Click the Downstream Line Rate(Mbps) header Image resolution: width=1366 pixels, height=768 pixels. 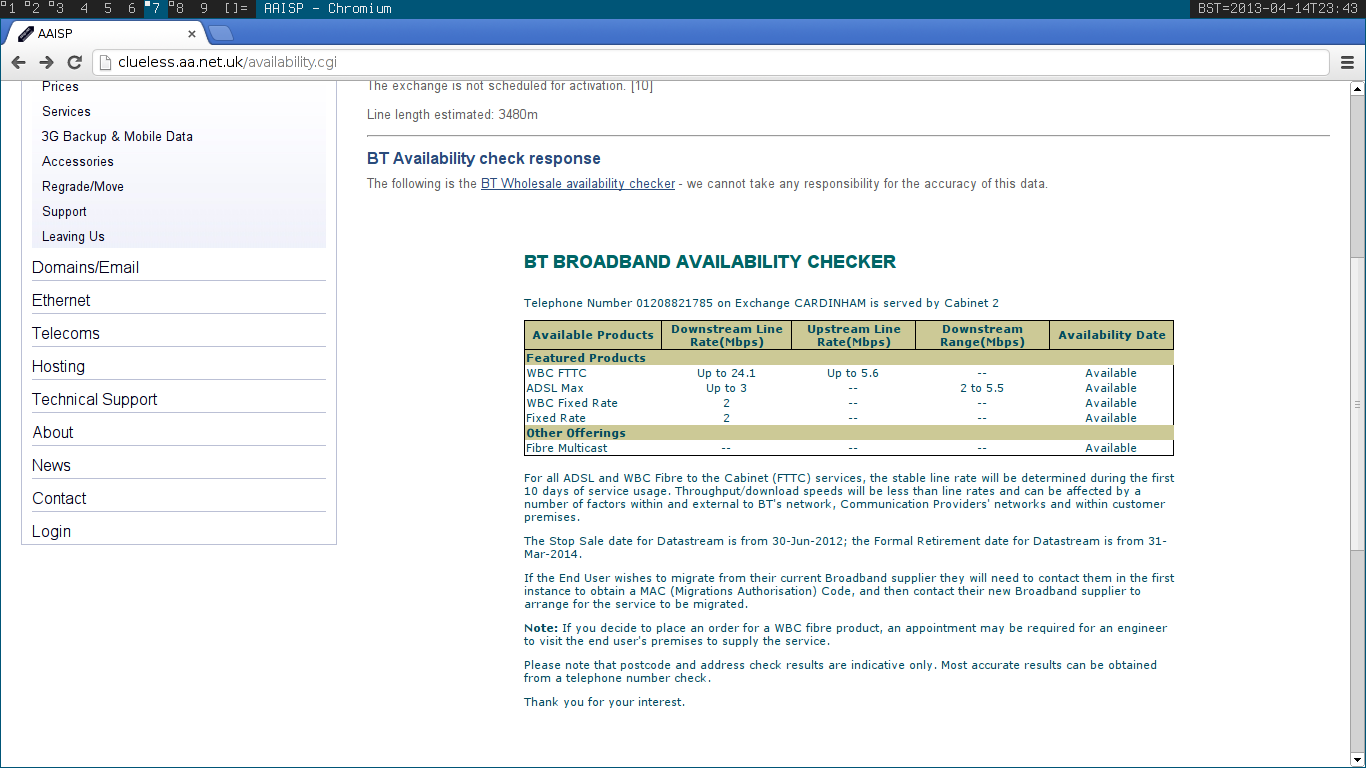coord(727,335)
